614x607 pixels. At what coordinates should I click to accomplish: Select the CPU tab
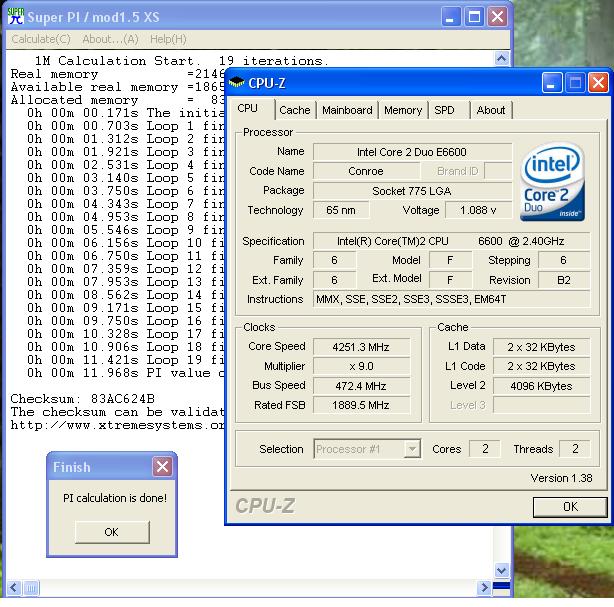click(248, 109)
